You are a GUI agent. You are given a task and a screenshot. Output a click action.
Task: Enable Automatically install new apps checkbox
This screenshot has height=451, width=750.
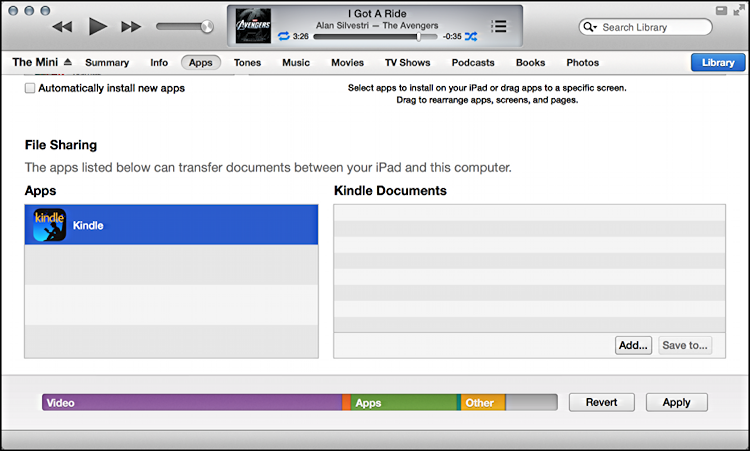pyautogui.click(x=30, y=88)
